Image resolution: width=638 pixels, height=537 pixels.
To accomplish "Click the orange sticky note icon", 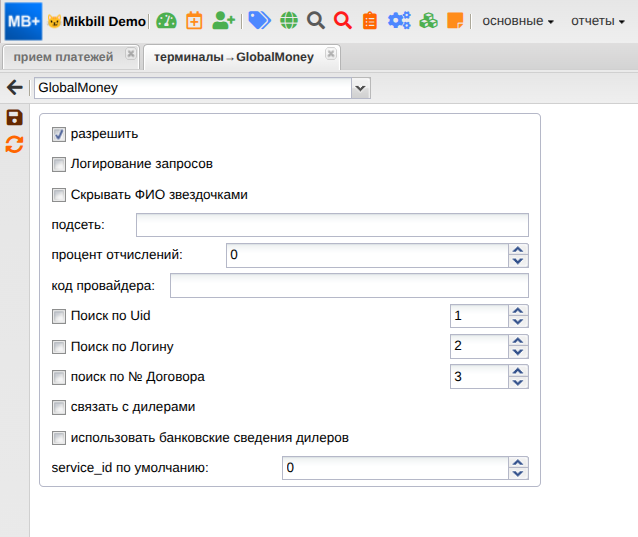I will pyautogui.click(x=455, y=21).
